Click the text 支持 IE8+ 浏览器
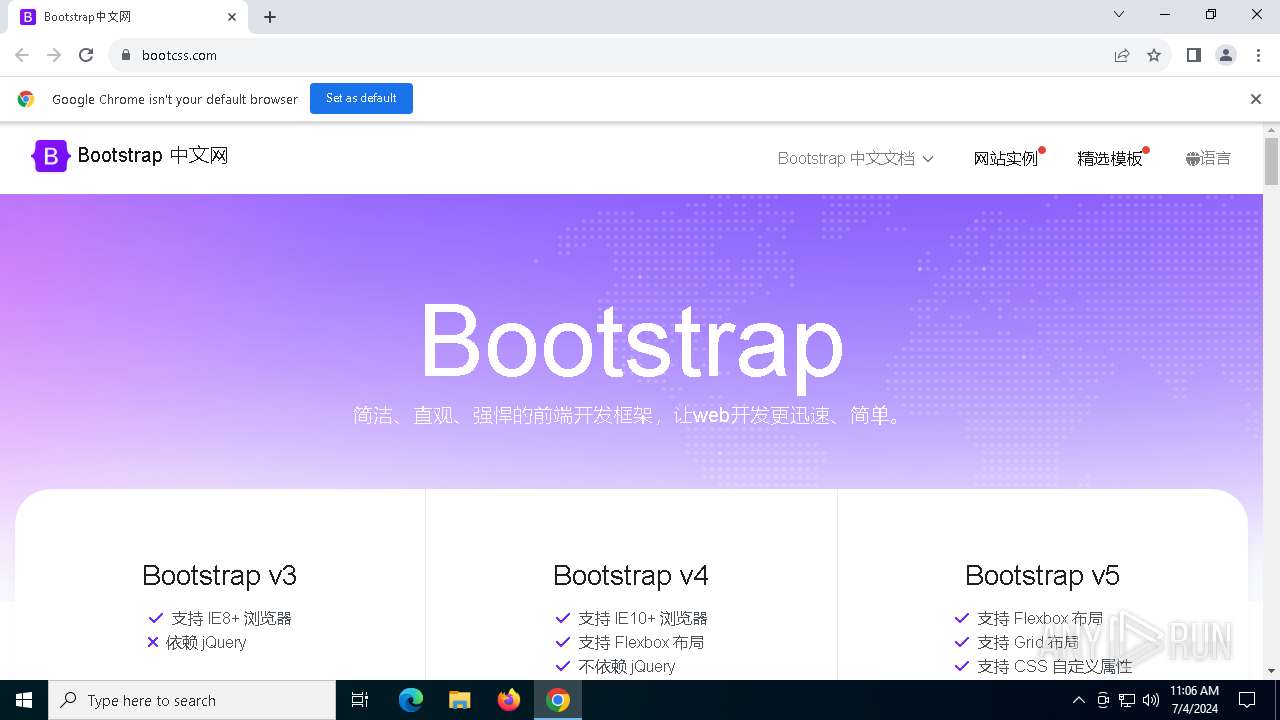Viewport: 1280px width, 720px height. click(231, 618)
